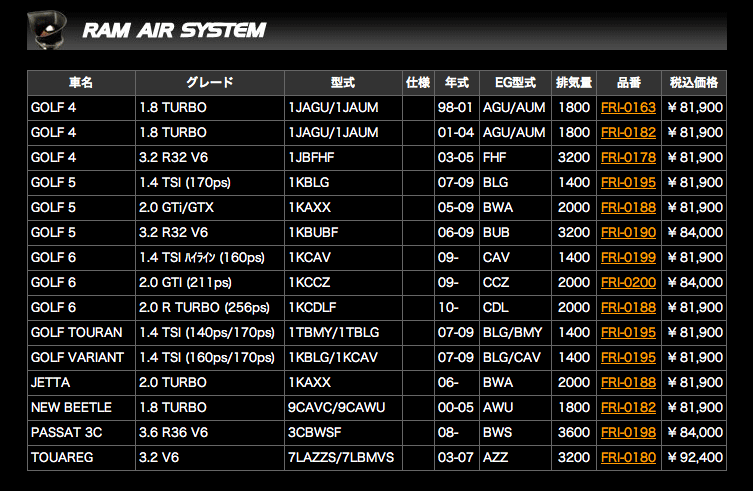Click the グレード column header

[210, 83]
